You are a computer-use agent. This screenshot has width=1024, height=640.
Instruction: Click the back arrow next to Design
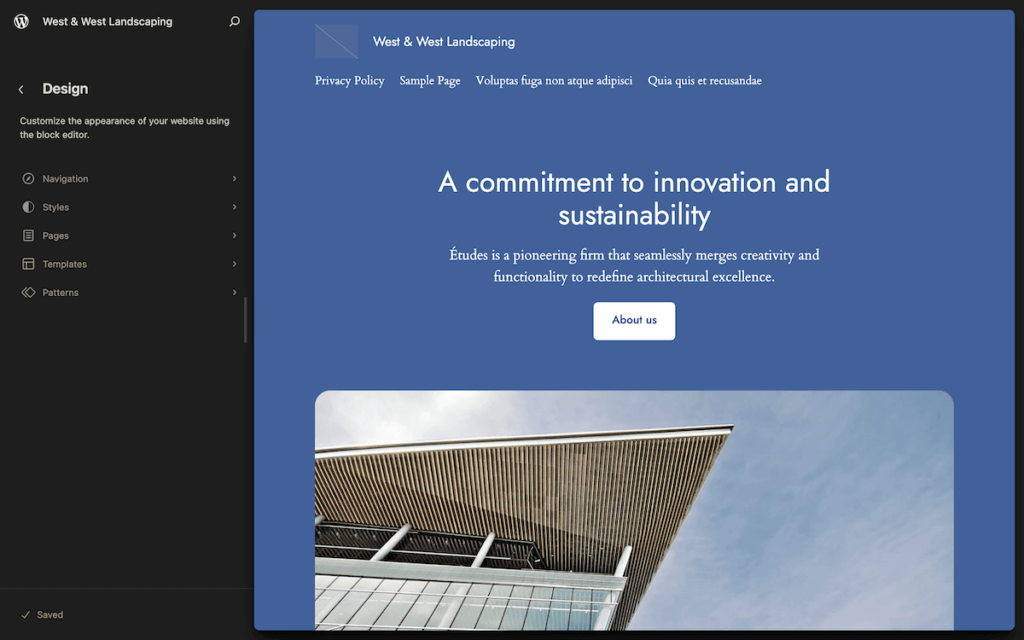pyautogui.click(x=20, y=88)
